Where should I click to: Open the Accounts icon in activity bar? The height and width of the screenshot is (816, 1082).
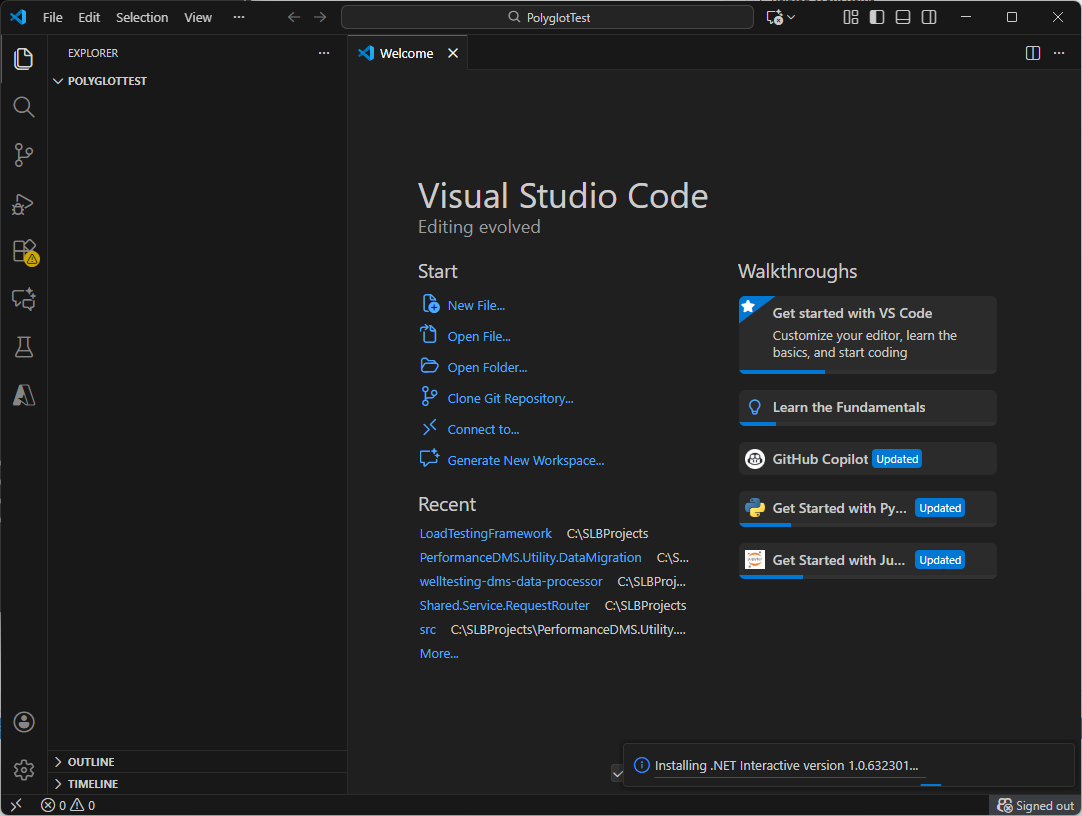point(23,722)
